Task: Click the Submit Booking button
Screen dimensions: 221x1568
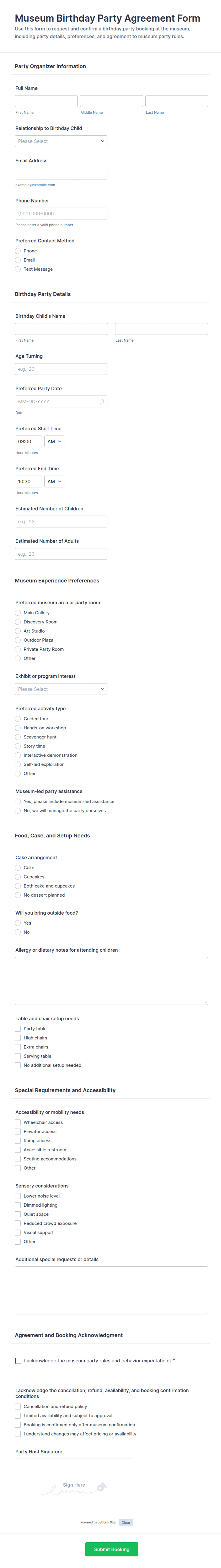Action: pos(111,1549)
